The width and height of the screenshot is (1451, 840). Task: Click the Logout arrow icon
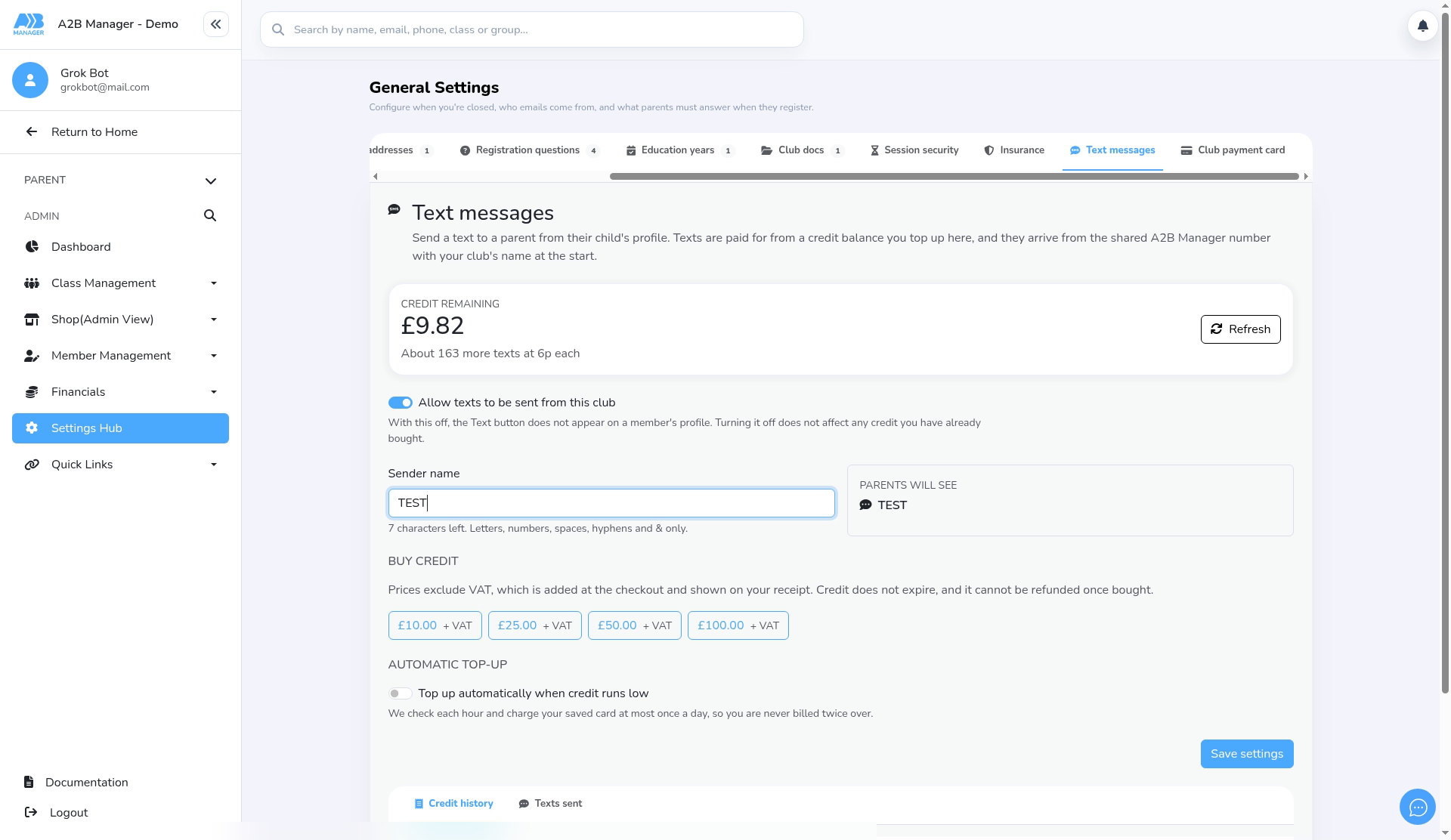pyautogui.click(x=31, y=812)
